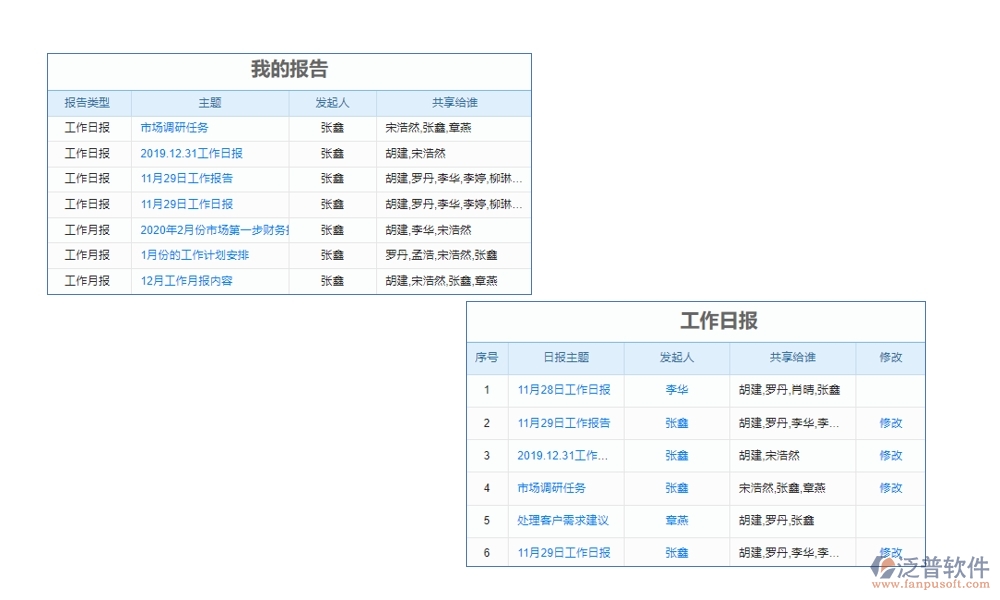Select originator 张鑫 in row 2

[677, 423]
